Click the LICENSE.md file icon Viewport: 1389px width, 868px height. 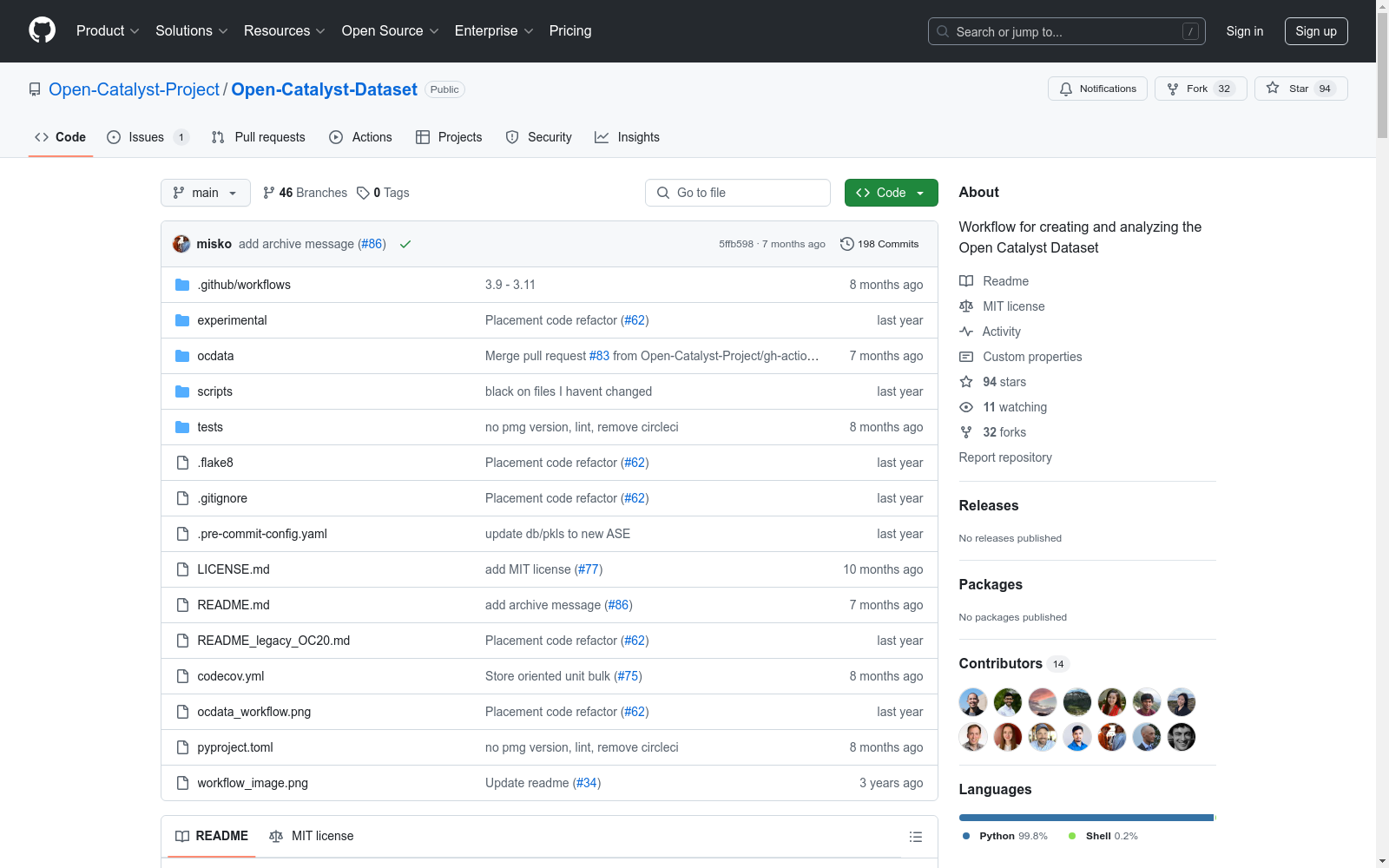tap(182, 569)
